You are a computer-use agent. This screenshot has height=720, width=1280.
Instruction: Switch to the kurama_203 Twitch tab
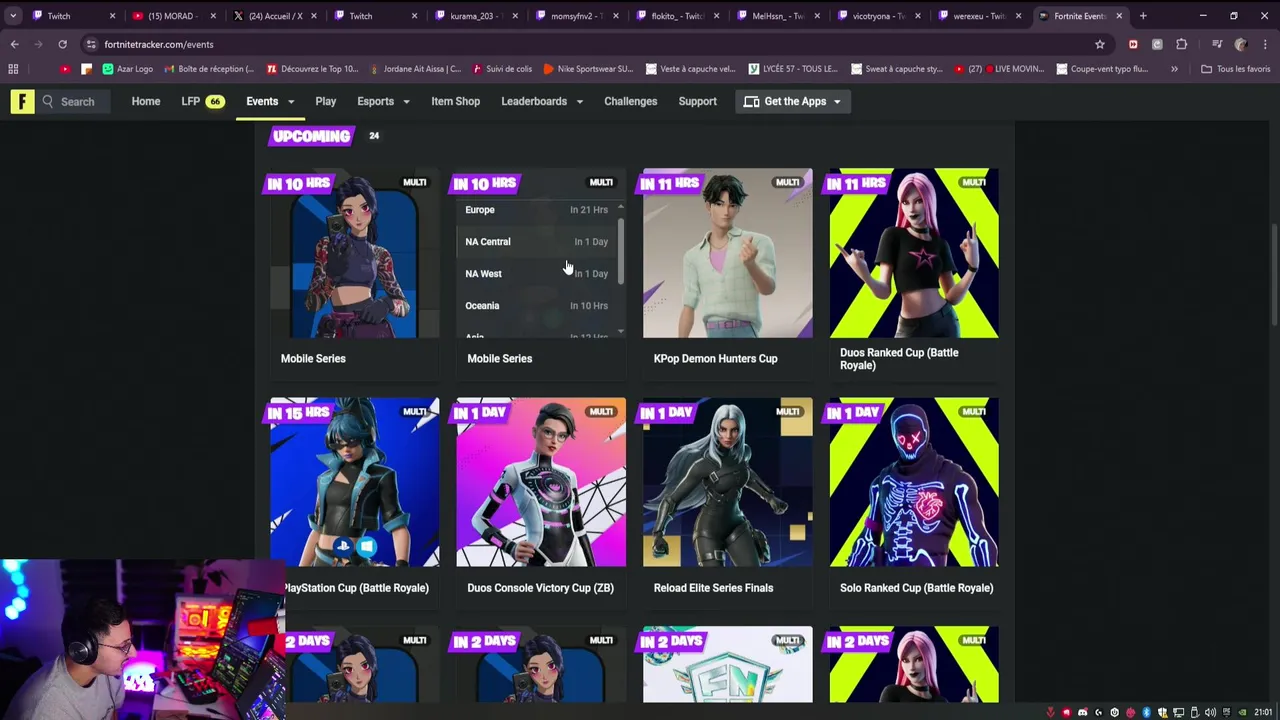click(475, 16)
